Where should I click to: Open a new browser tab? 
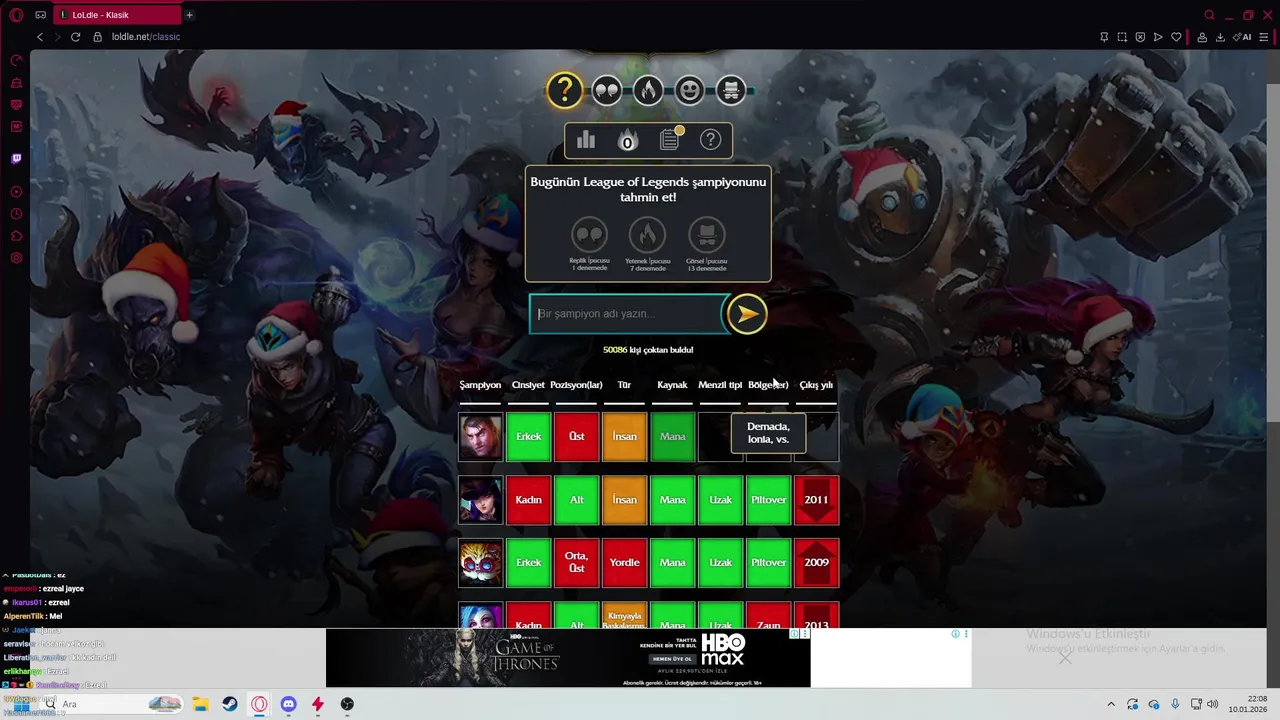point(189,15)
